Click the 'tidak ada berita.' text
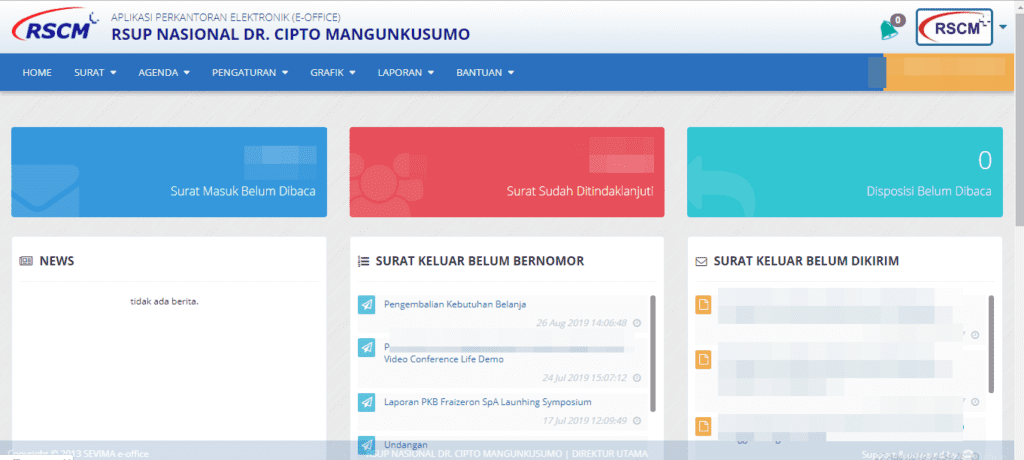 pos(165,302)
